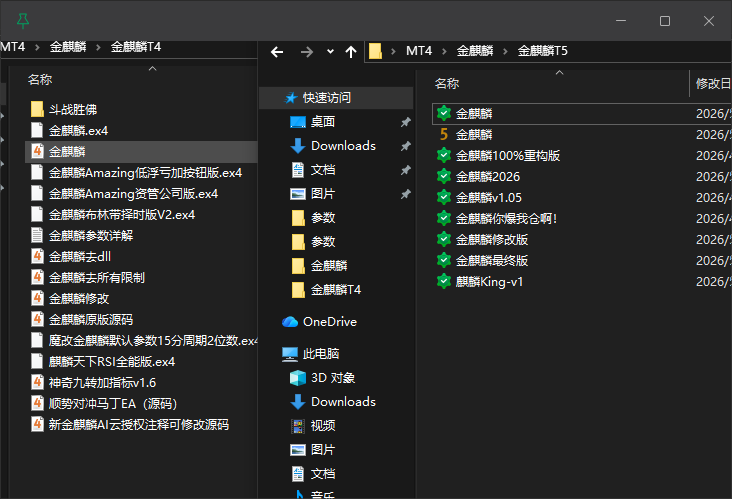The height and width of the screenshot is (499, 732).
Task: Select 金麒麟 breadcrumb in right address bar
Action: (x=474, y=50)
